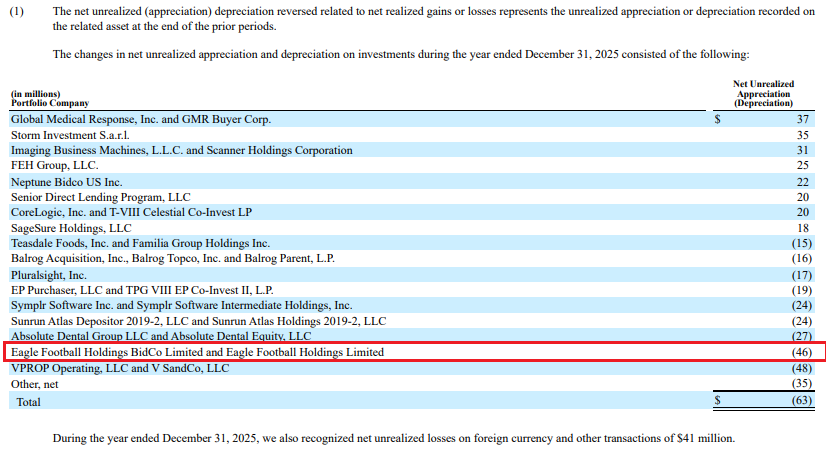Image resolution: width=826 pixels, height=456 pixels.
Task: Click the 'SageSure Holdings, LLC' entry
Action: (x=71, y=229)
